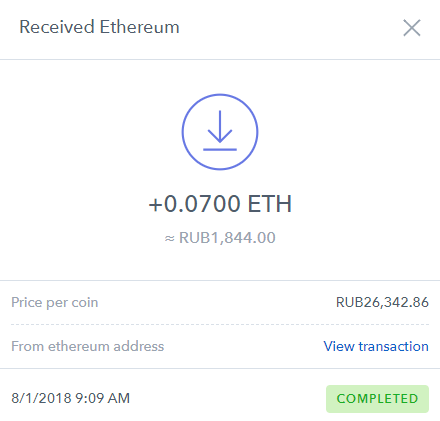Click the circular receive download icon
The height and width of the screenshot is (421, 440).
click(x=220, y=132)
